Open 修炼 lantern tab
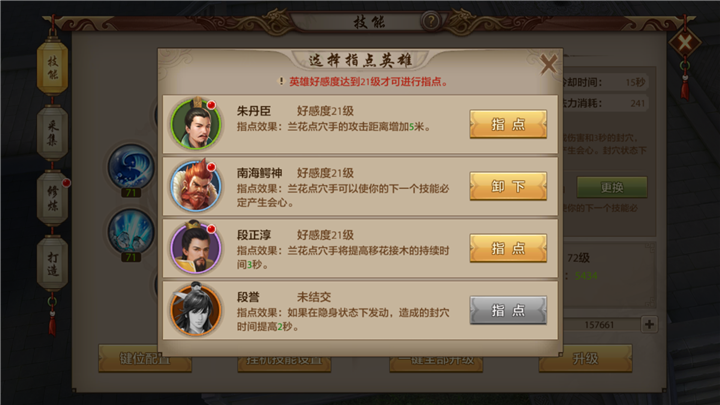720x405 pixels. (52, 198)
